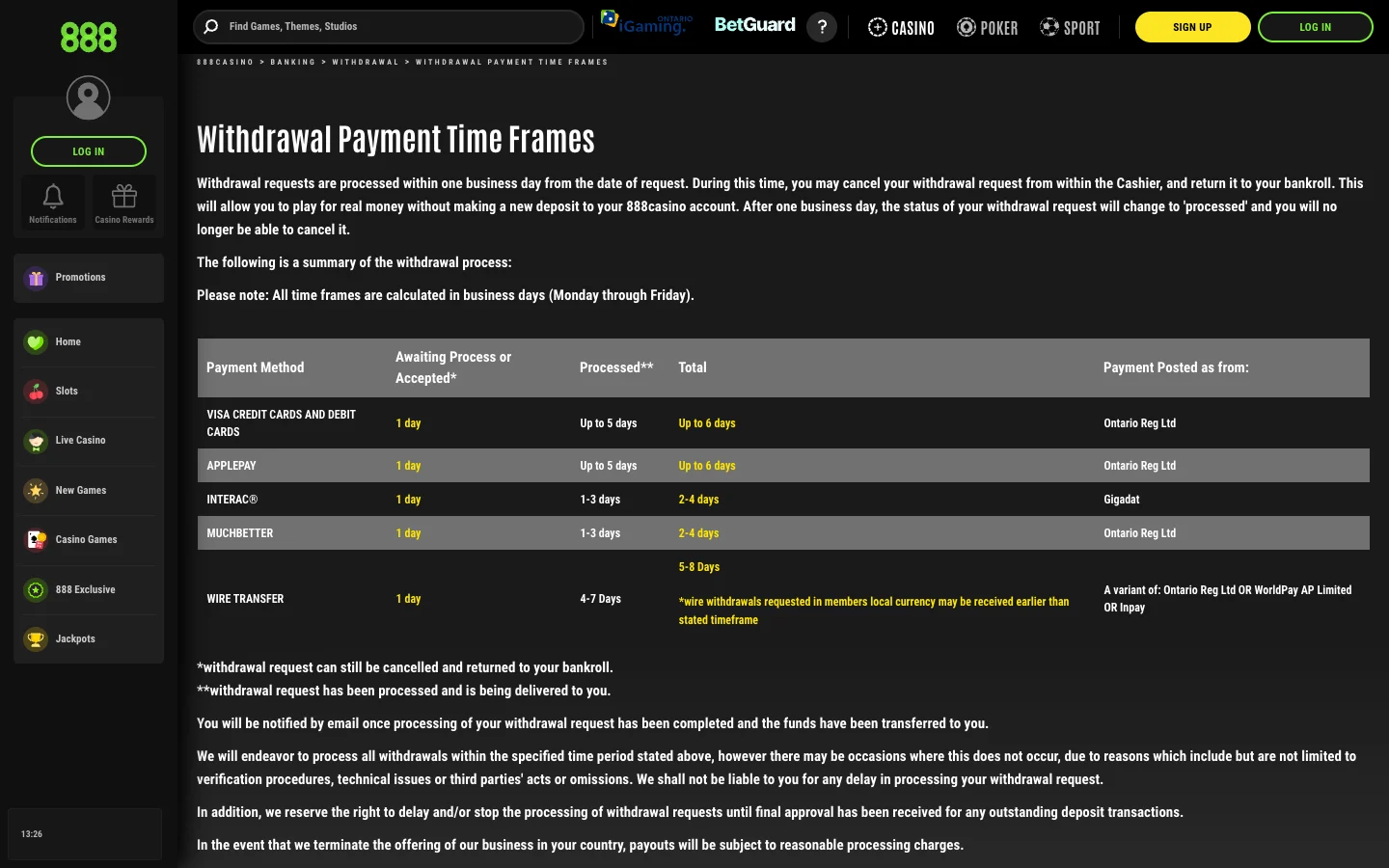Select the 13:26 clock in sidebar
Screen dimensions: 1389x868
tap(32, 834)
